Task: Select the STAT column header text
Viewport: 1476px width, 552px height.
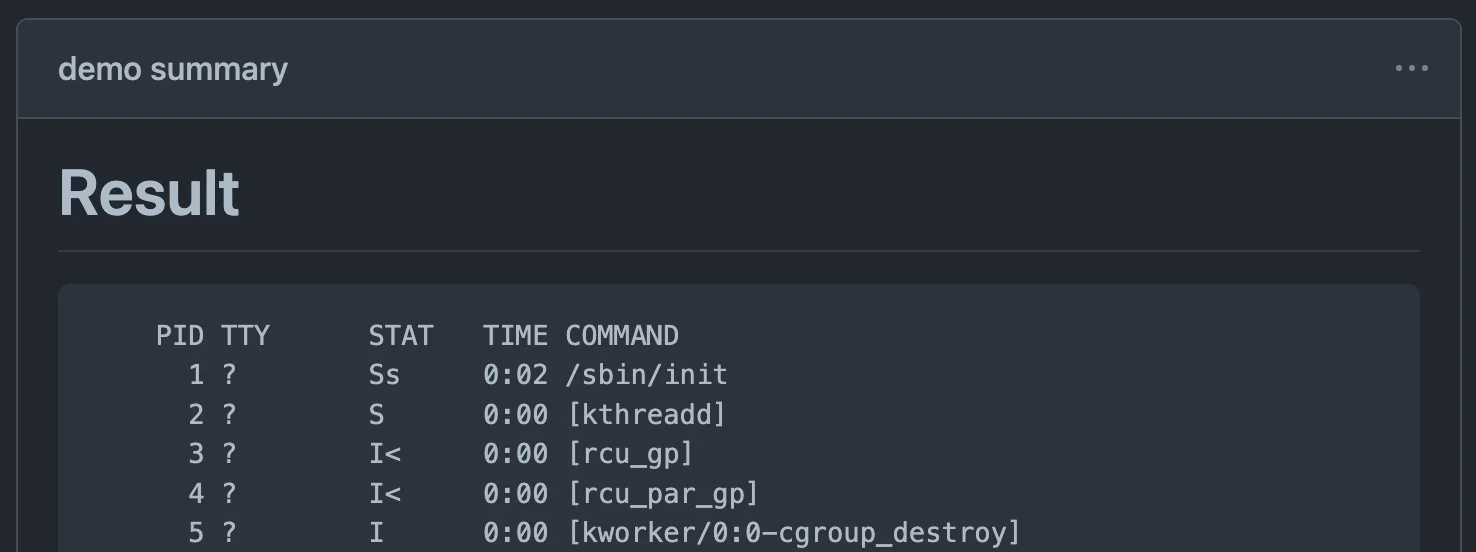Action: tap(400, 335)
